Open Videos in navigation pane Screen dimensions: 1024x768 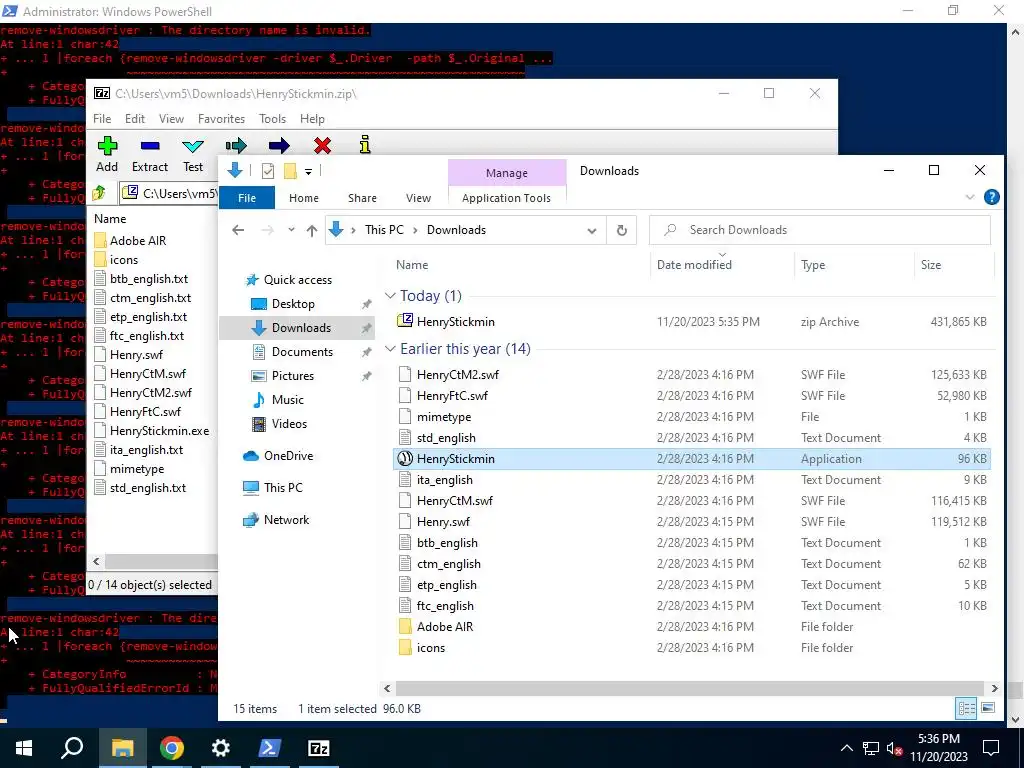pyautogui.click(x=289, y=424)
